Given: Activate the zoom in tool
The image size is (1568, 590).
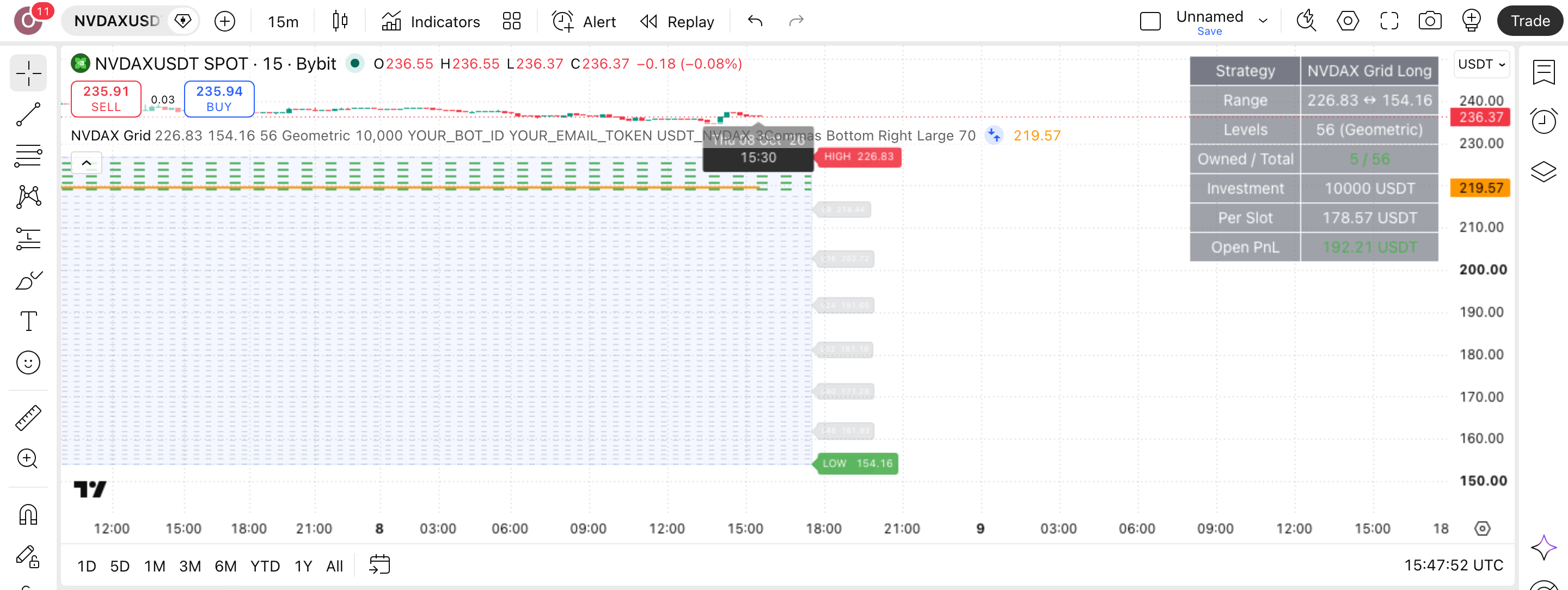Looking at the screenshot, I should tap(28, 459).
